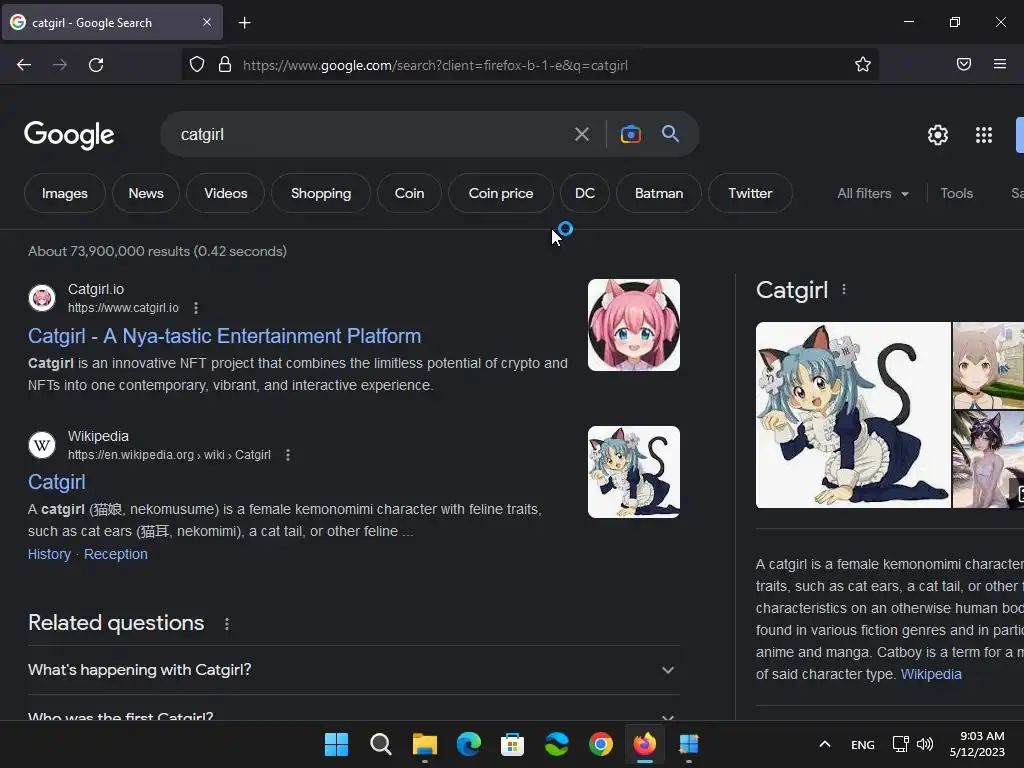Open Microsoft Store from taskbar
Screen dimensions: 1024x768
[x=513, y=744]
